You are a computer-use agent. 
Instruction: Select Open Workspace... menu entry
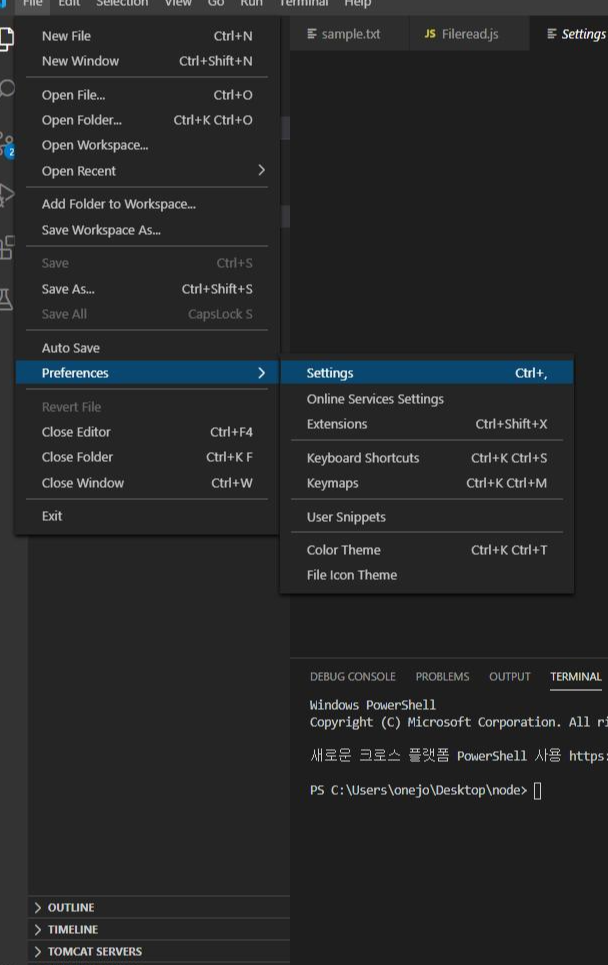[x=146, y=145]
